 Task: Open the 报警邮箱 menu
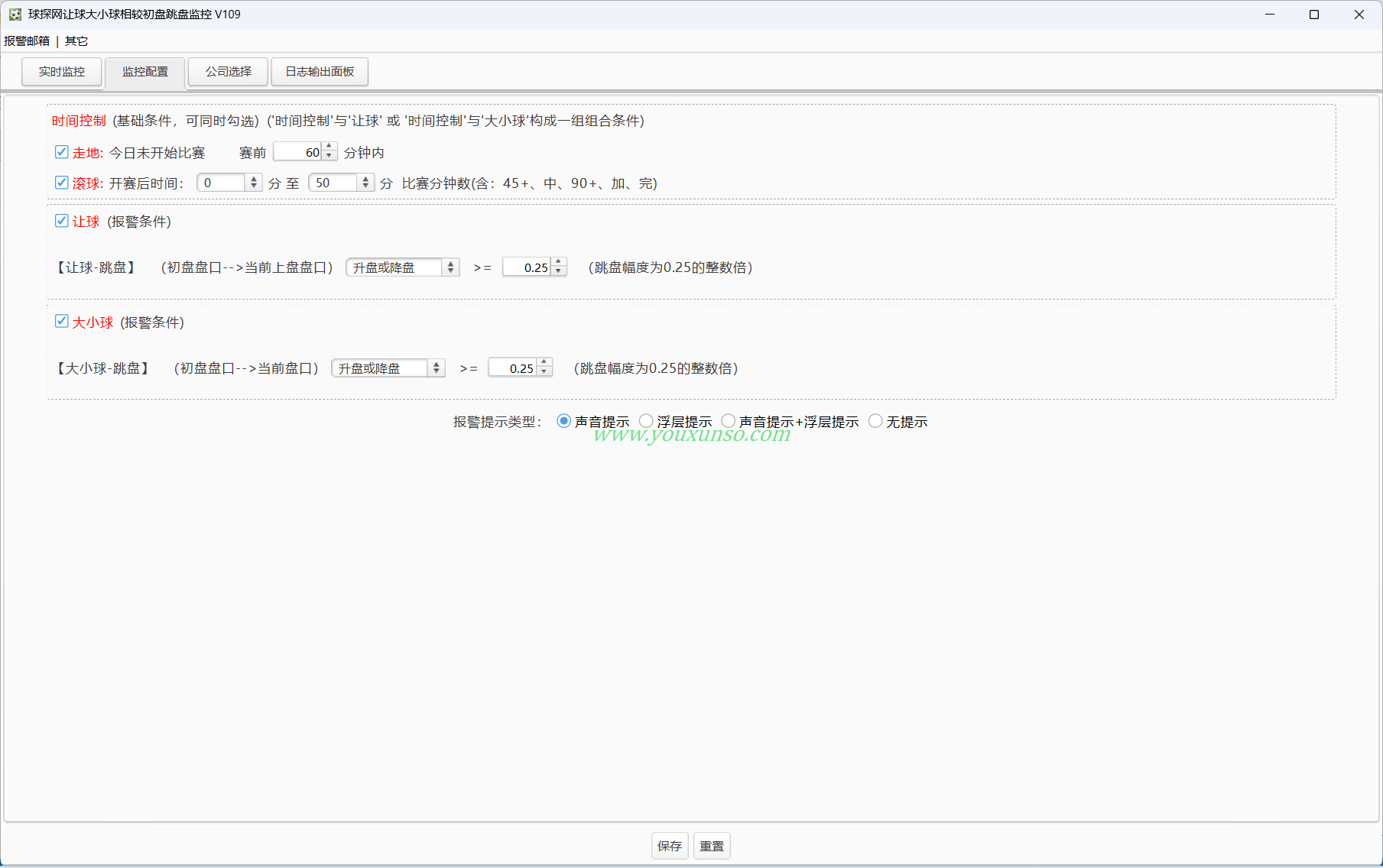click(x=27, y=41)
